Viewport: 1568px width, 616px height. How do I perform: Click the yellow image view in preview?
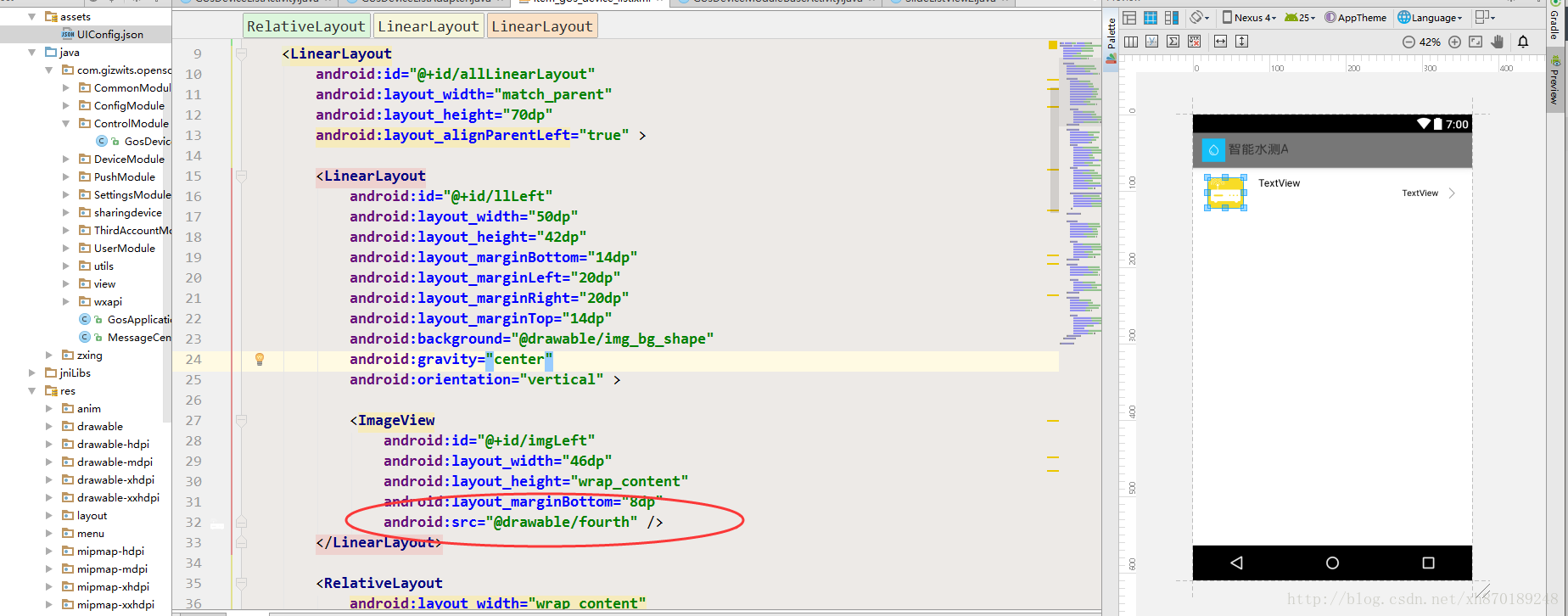(1225, 193)
